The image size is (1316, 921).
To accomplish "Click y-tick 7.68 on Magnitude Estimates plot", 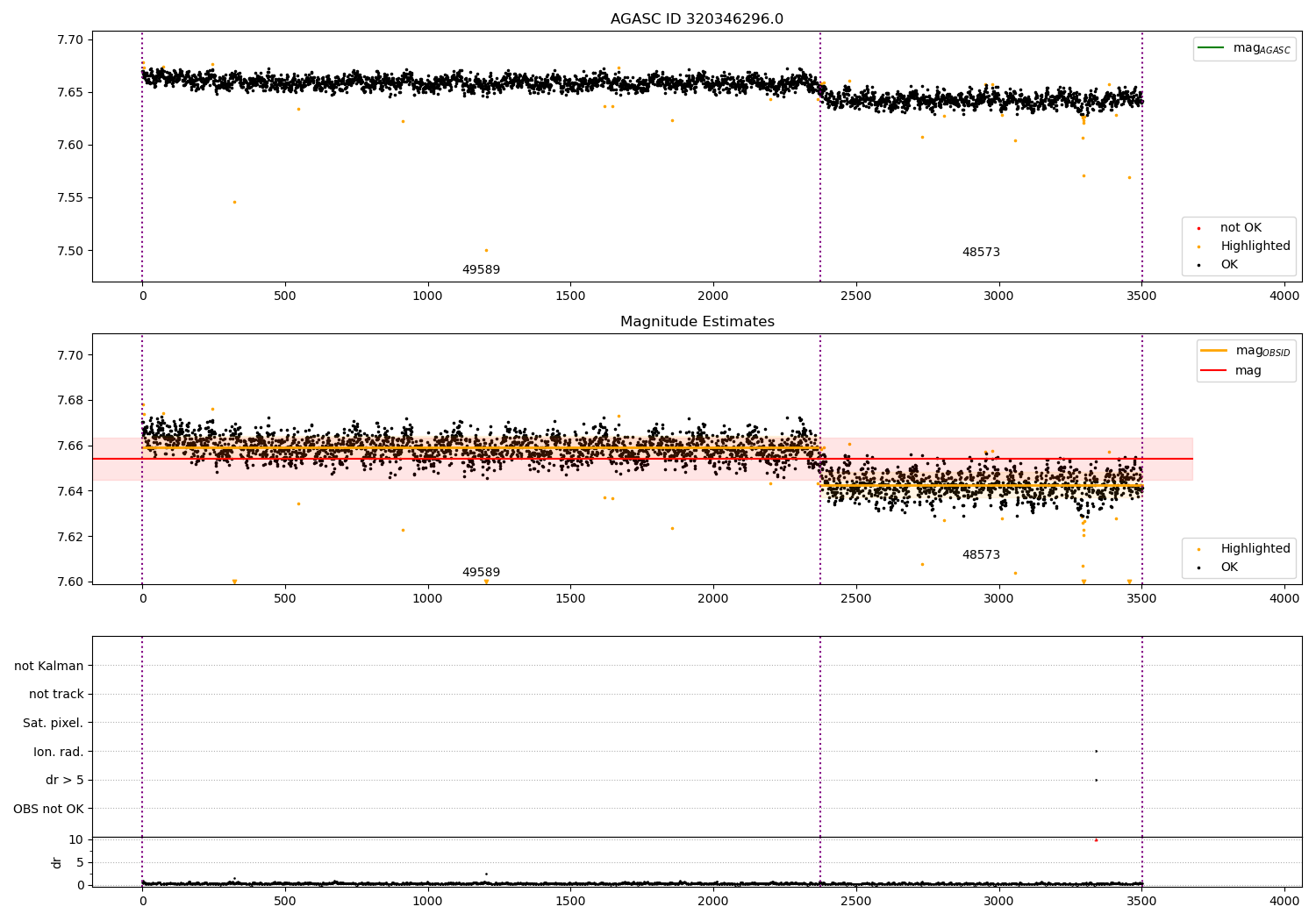I will [x=70, y=401].
